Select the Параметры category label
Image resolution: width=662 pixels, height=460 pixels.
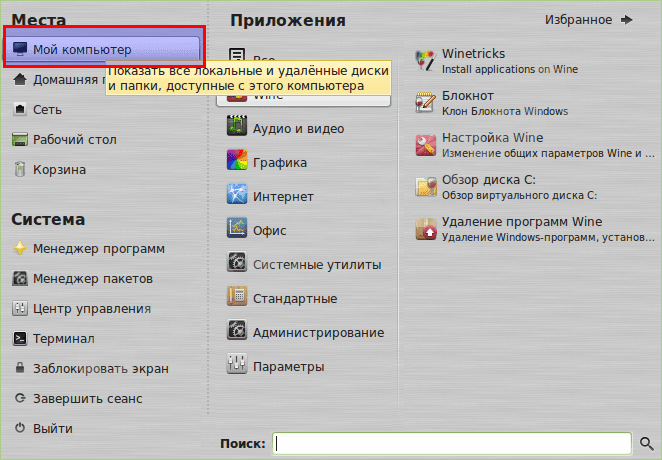click(x=288, y=367)
